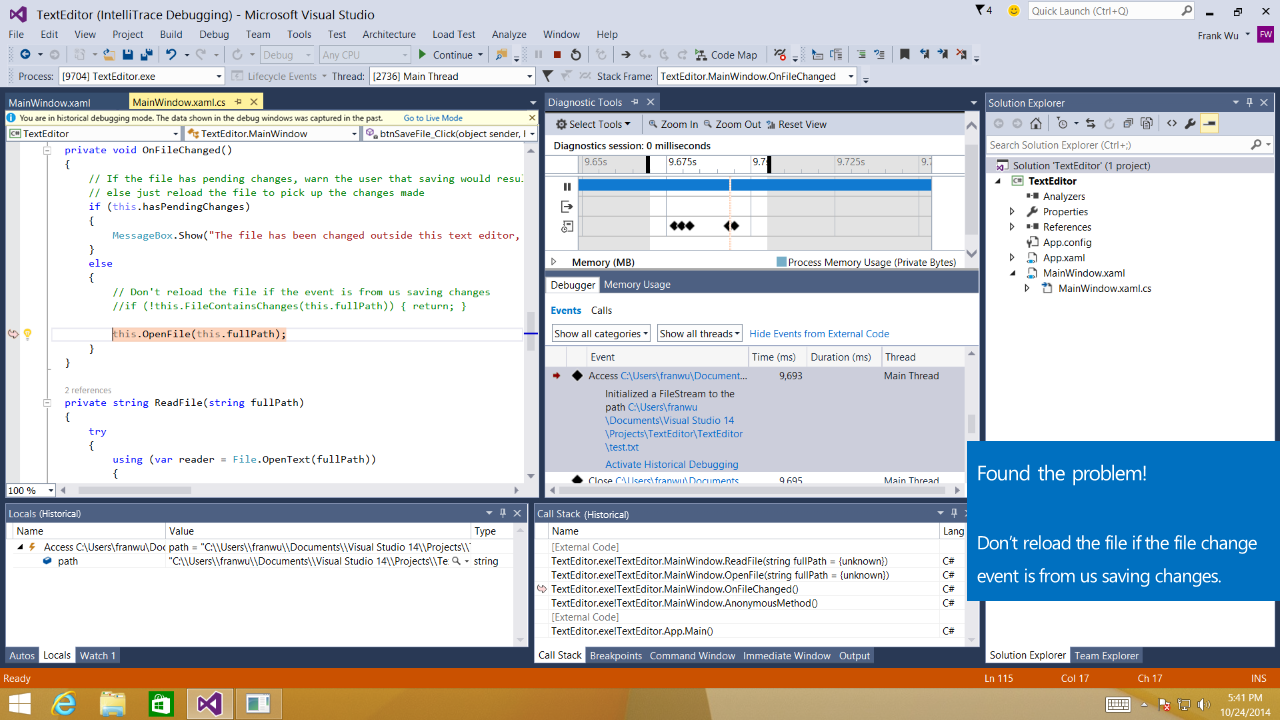Open the Show all categories dropdown
Viewport: 1280px width, 720px height.
[601, 334]
